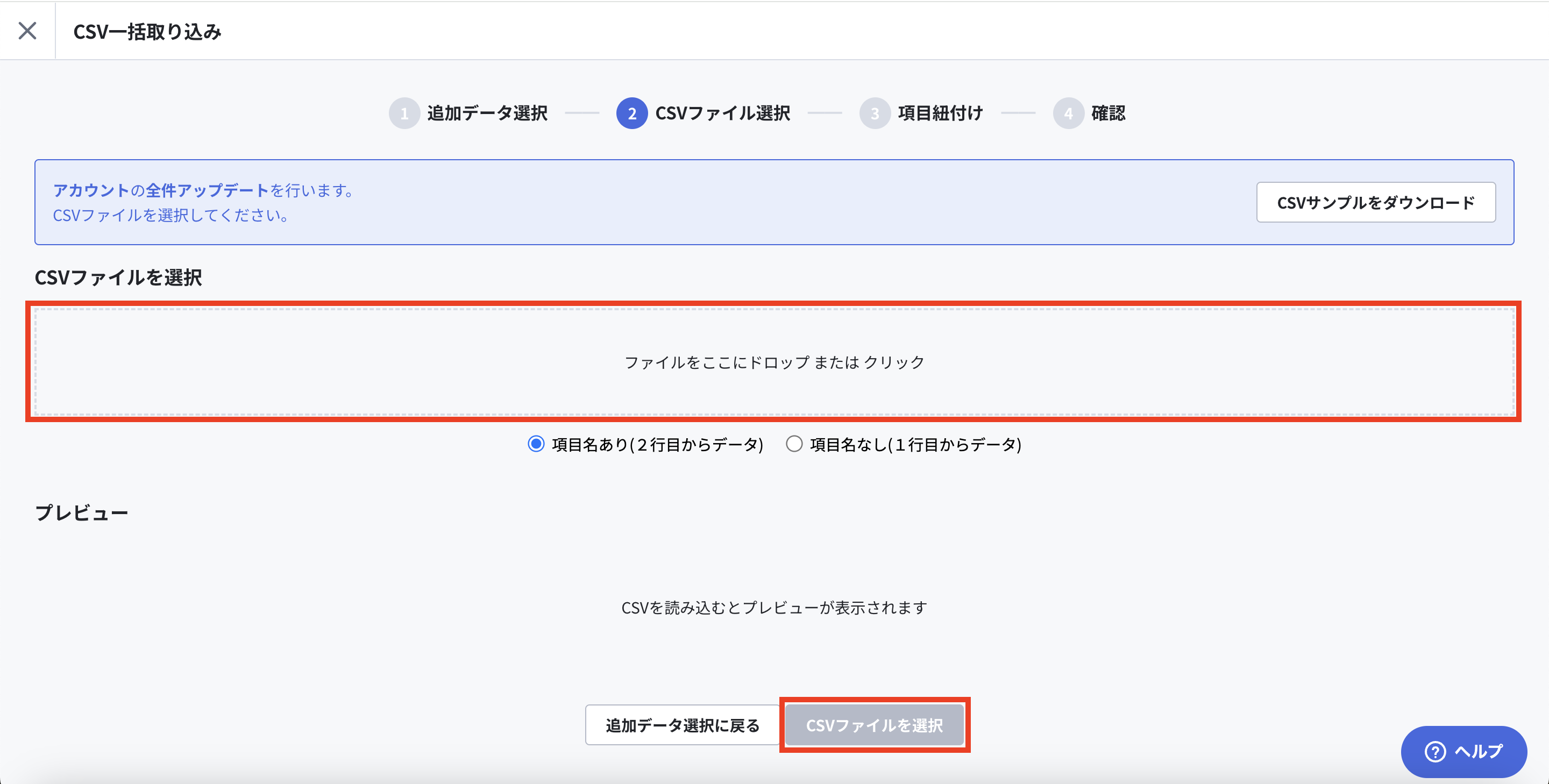Viewport: 1549px width, 784px height.
Task: Click the step 1 number circle
Action: 404,113
